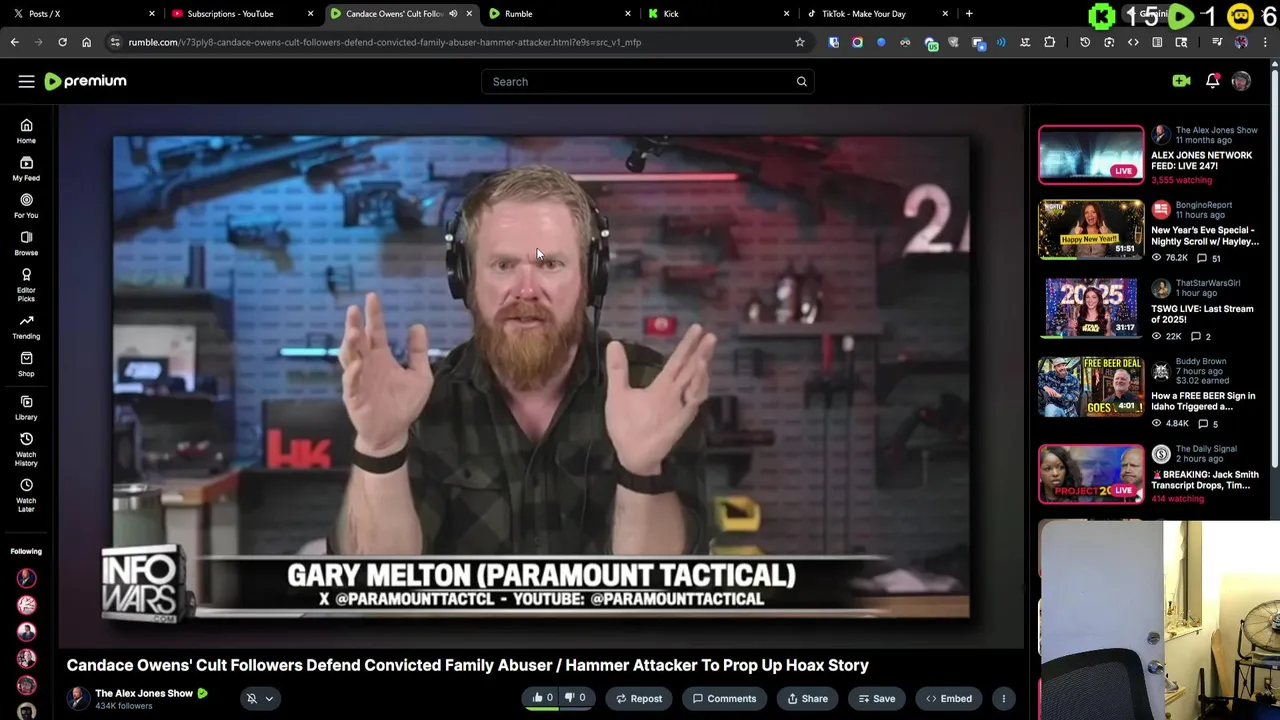
Task: Open the browser extensions puzzle icon
Action: tap(1049, 42)
